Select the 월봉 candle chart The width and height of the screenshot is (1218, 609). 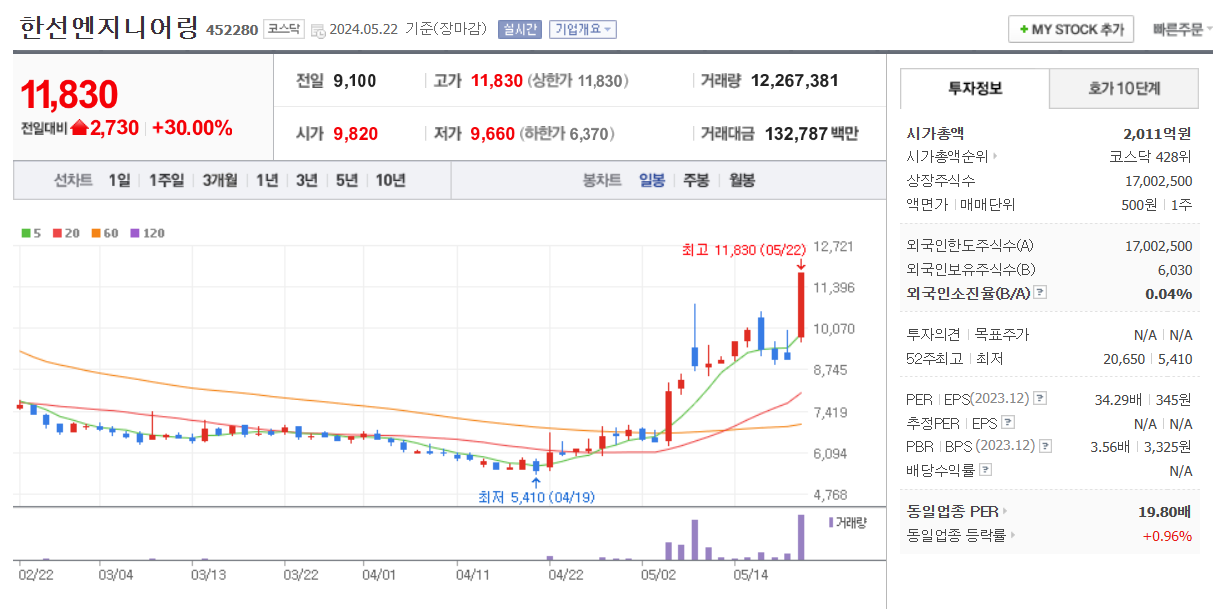[742, 180]
